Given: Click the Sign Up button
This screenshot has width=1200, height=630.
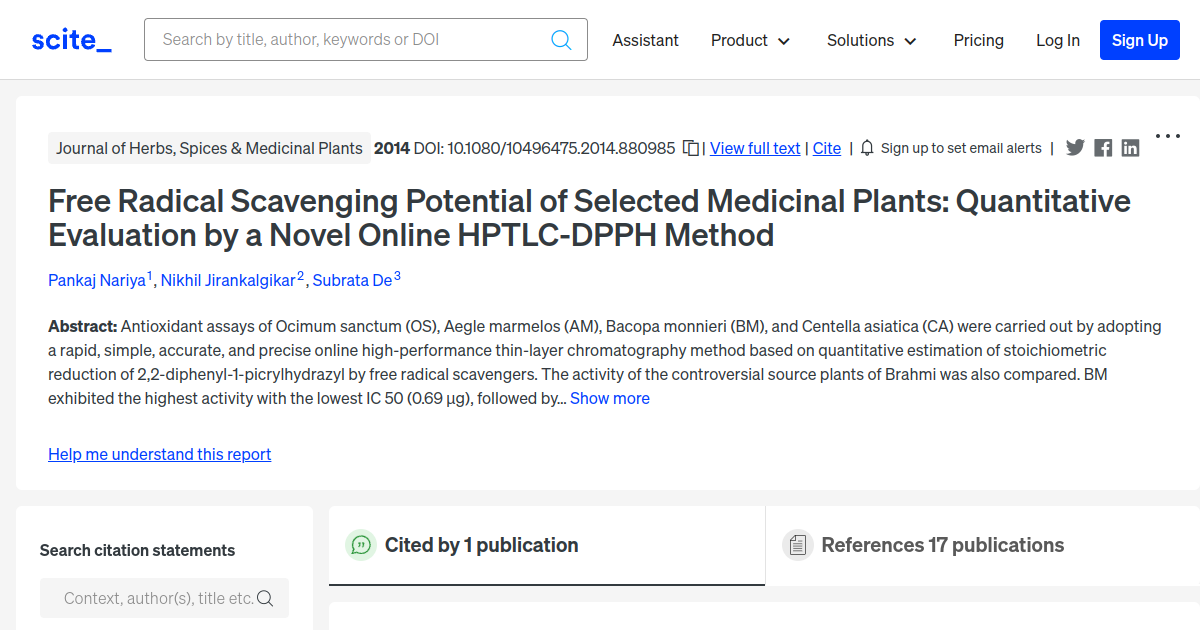Looking at the screenshot, I should pyautogui.click(x=1139, y=40).
